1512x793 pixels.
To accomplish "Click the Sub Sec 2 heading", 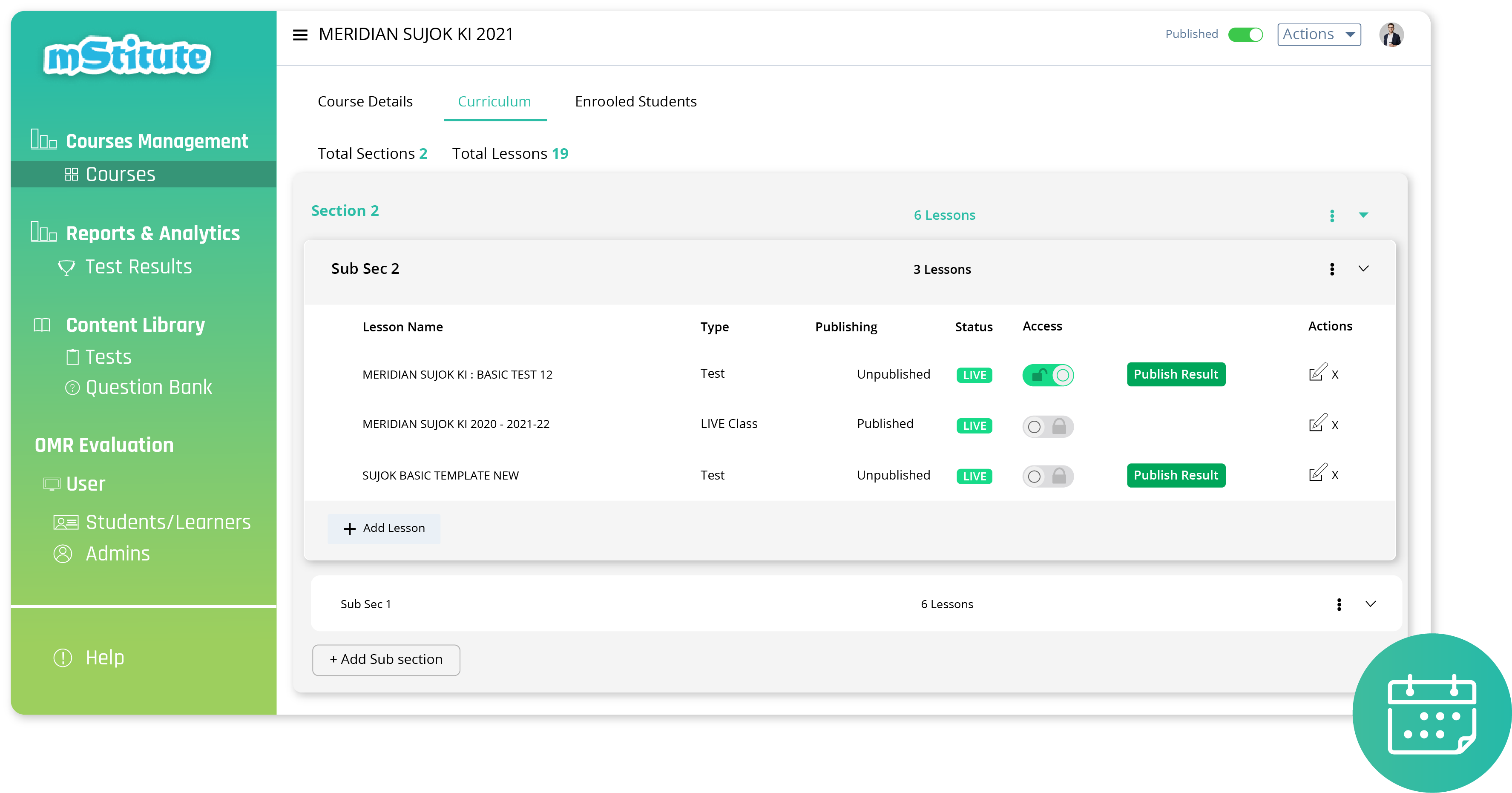I will [x=365, y=269].
